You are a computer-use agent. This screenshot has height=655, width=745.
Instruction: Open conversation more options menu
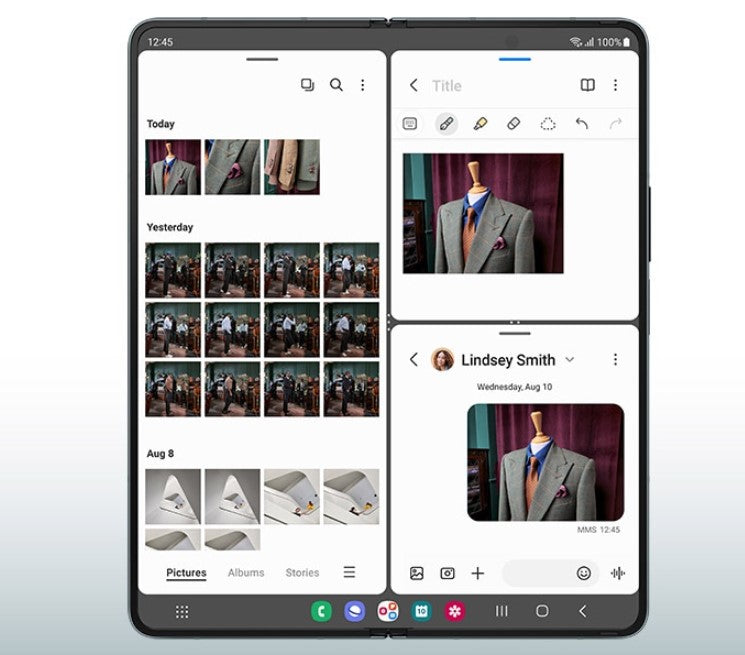click(615, 360)
